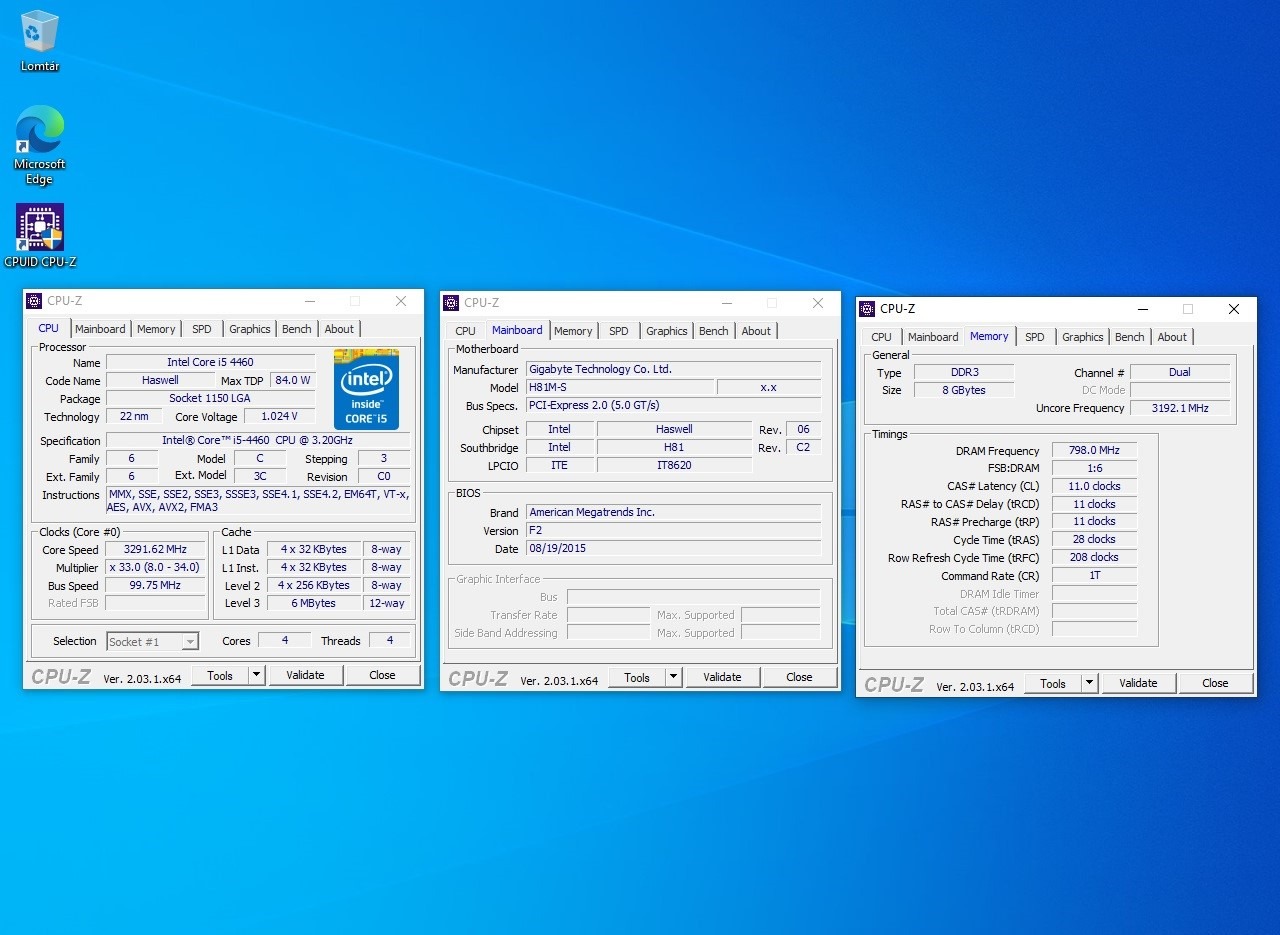Click Validate button in Memory window
Image resolution: width=1280 pixels, height=935 pixels.
1138,683
